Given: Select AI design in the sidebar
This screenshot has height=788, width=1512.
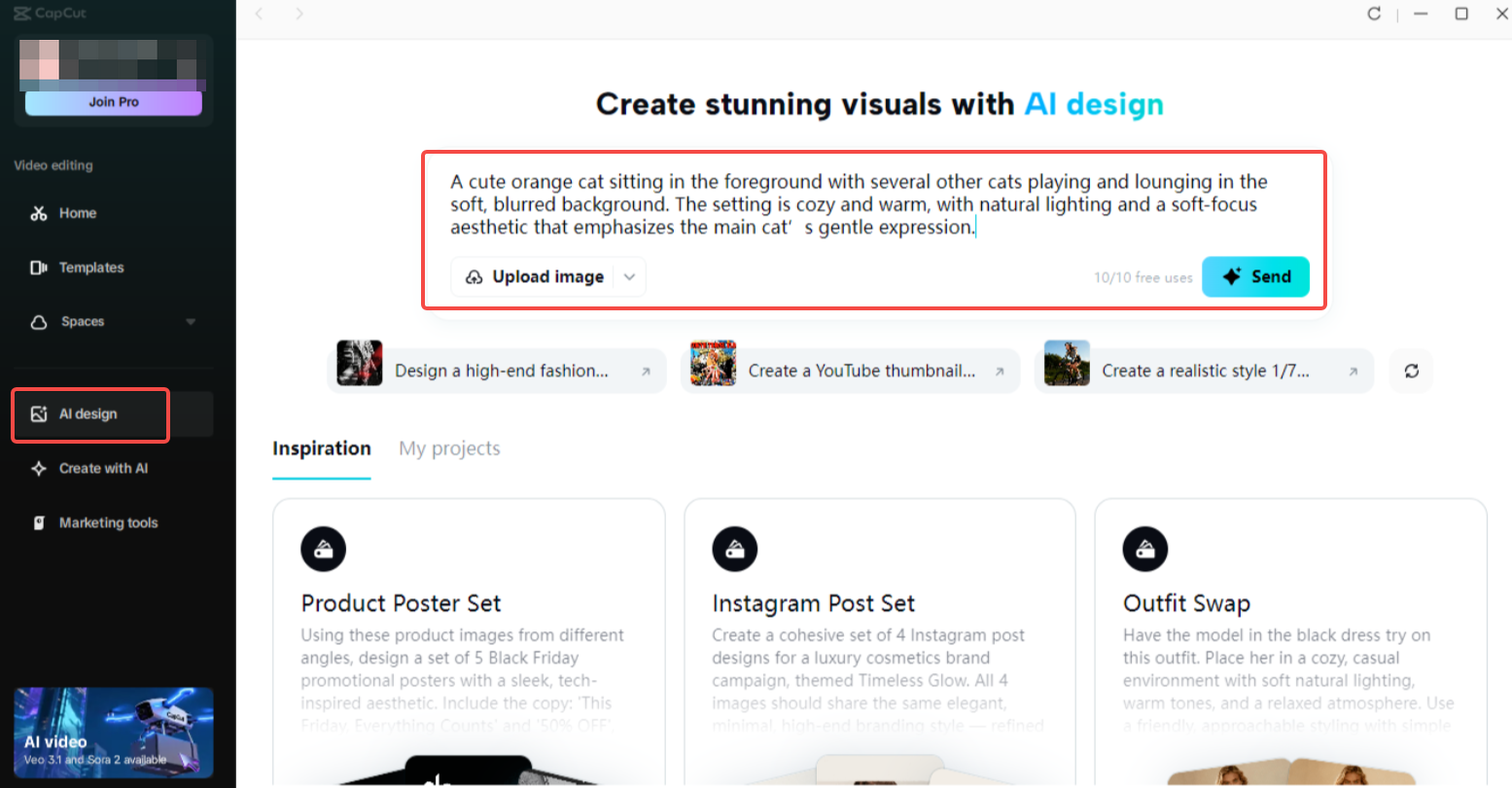Looking at the screenshot, I should [x=114, y=414].
